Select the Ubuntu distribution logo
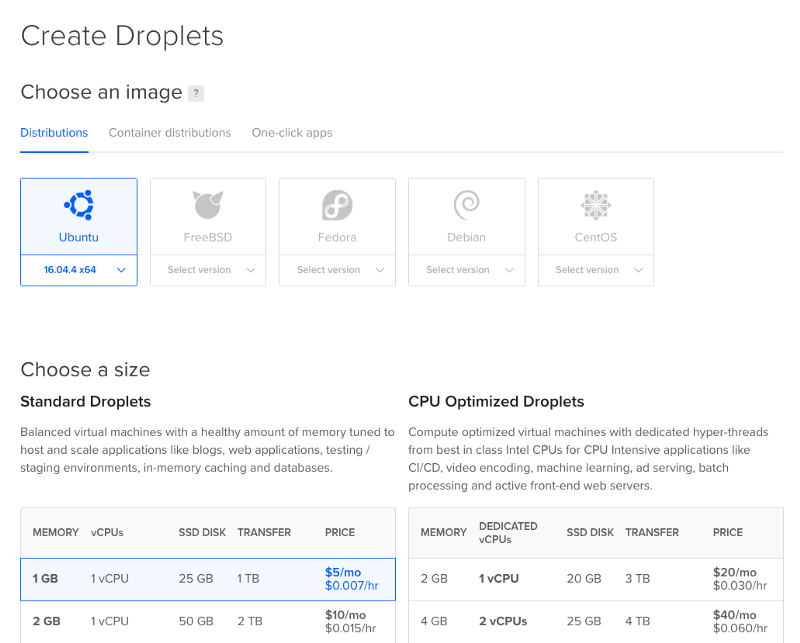The width and height of the screenshot is (800, 643). click(79, 205)
